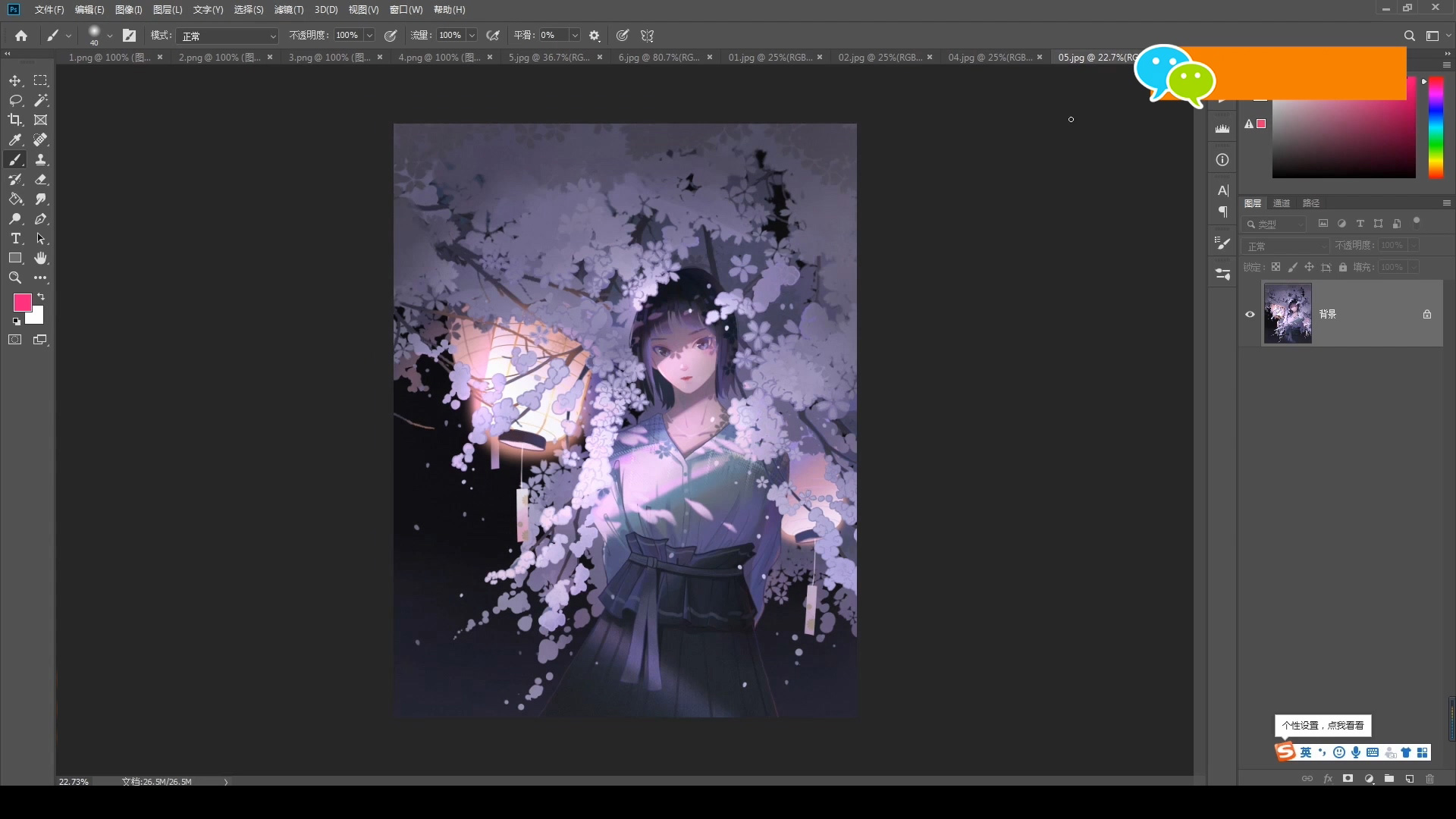Enable airbrush-style build-up effects

(x=493, y=36)
